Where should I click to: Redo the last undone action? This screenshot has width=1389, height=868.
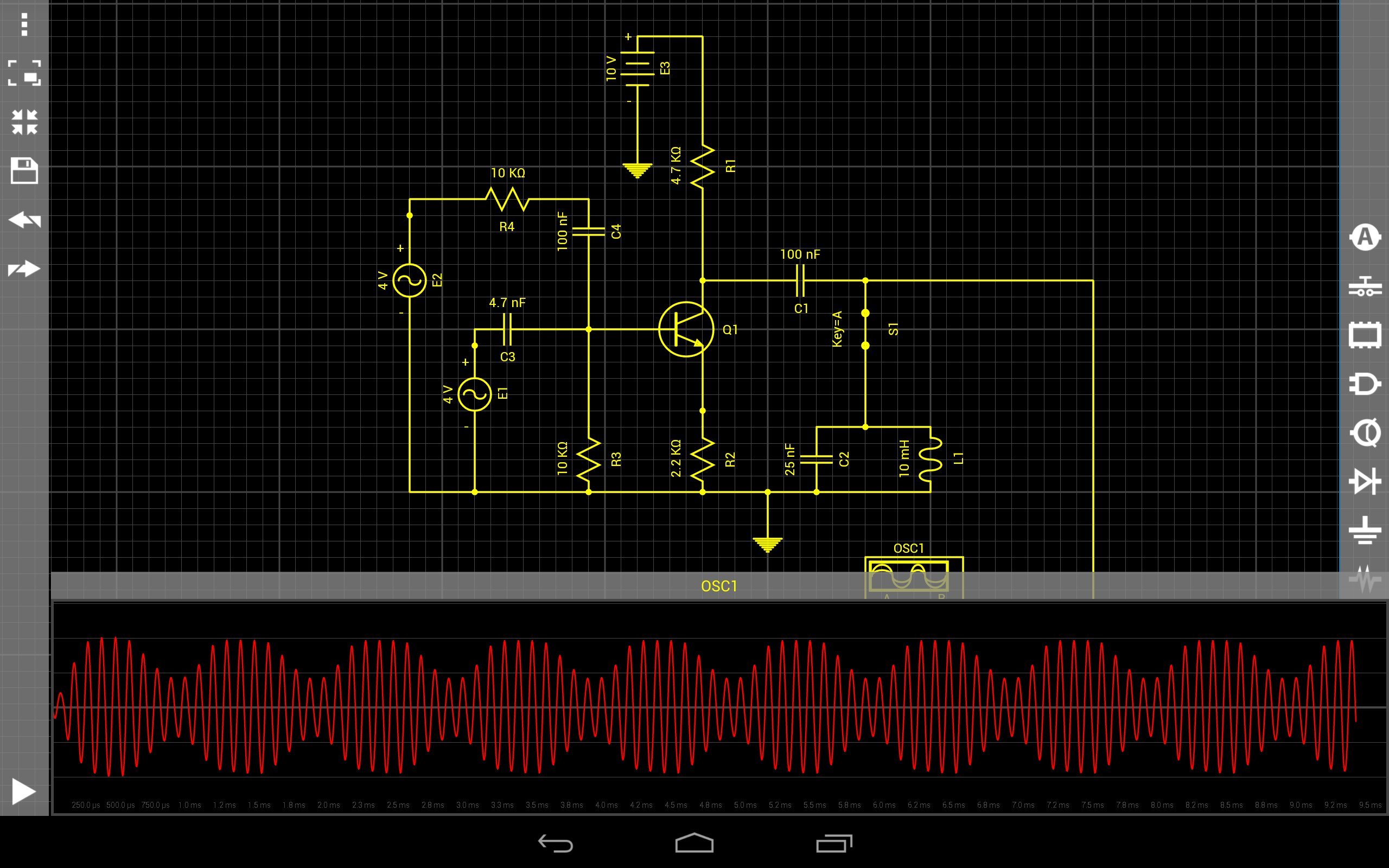point(24,269)
